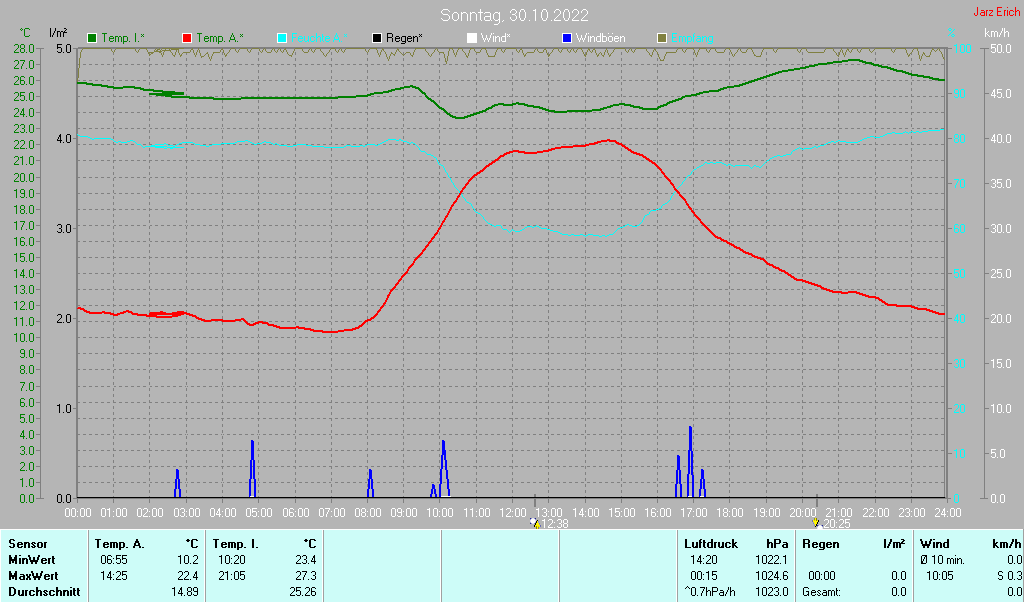1024x602 pixels.
Task: Click the wind gust spike near 17:00
Action: point(690,462)
